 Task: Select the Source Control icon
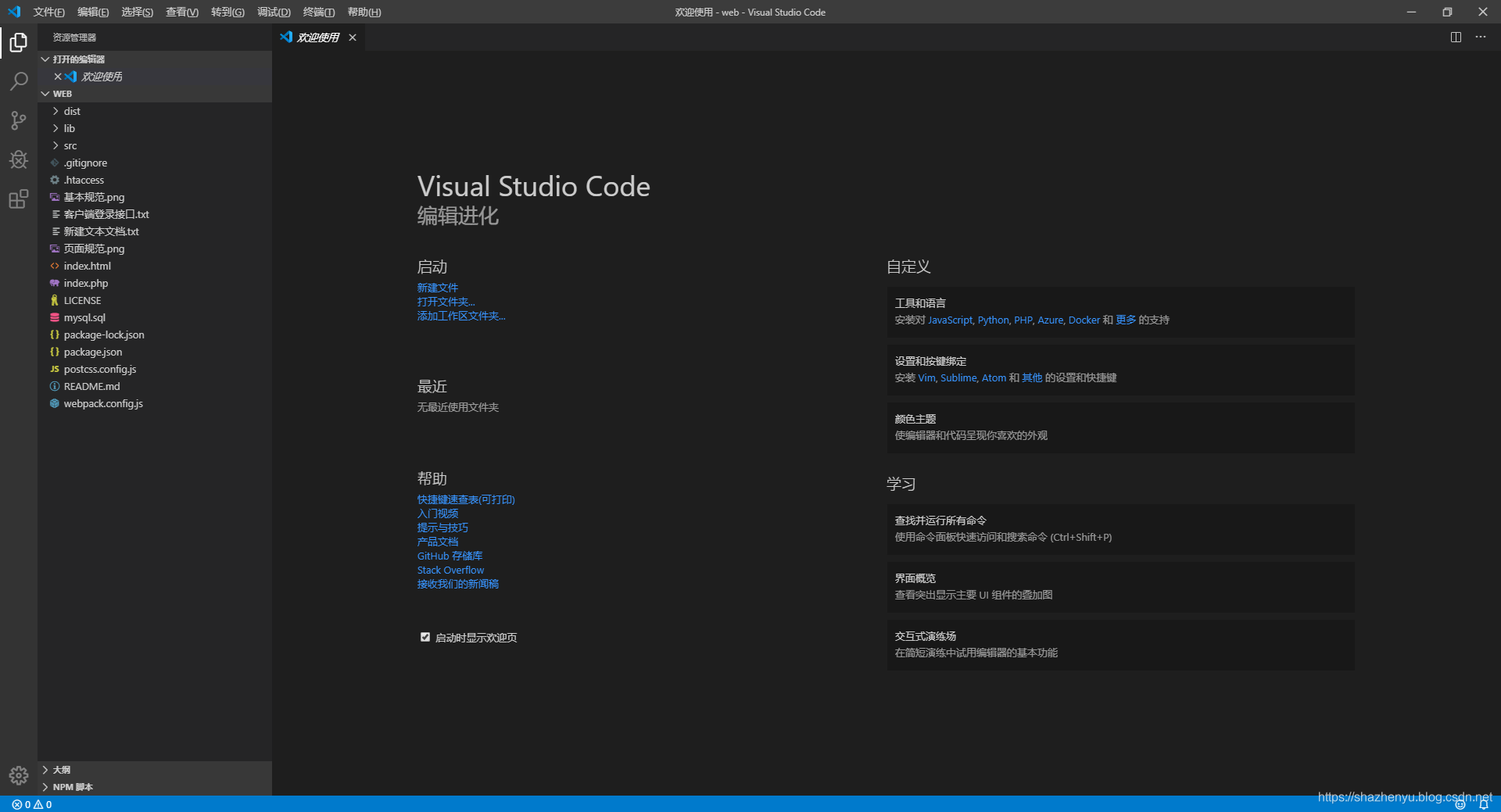click(x=18, y=120)
